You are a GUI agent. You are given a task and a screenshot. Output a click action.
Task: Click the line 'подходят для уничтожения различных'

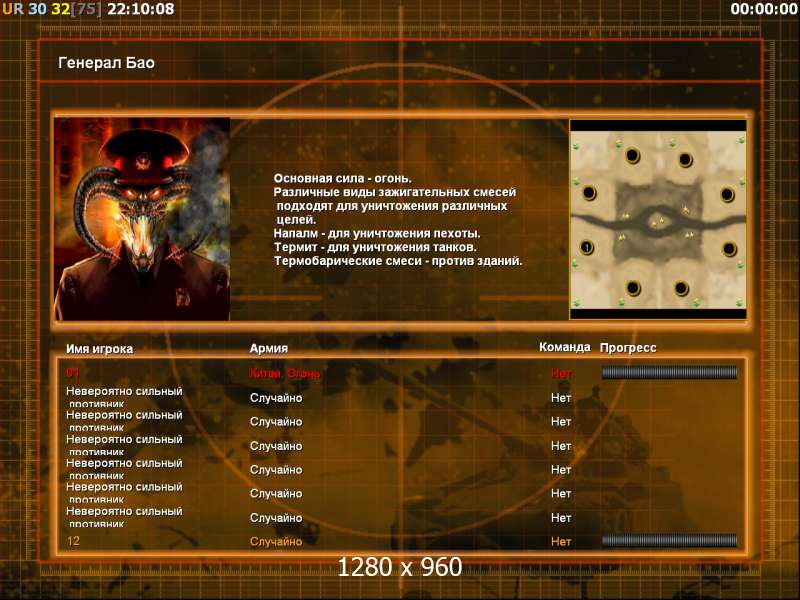click(392, 206)
